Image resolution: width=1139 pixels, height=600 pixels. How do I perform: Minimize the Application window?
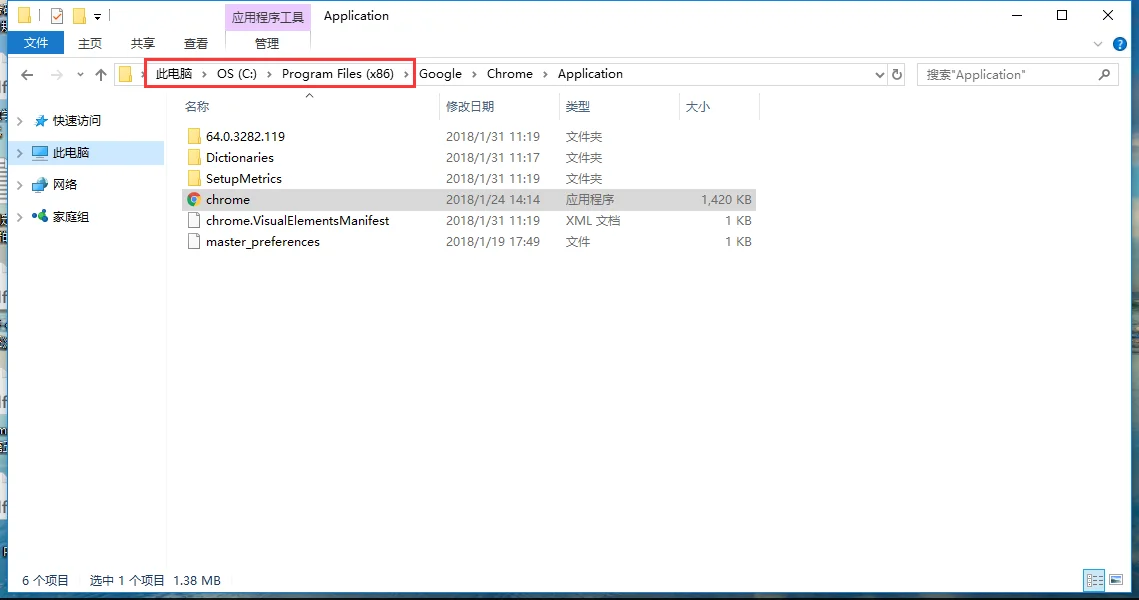pyautogui.click(x=1017, y=15)
